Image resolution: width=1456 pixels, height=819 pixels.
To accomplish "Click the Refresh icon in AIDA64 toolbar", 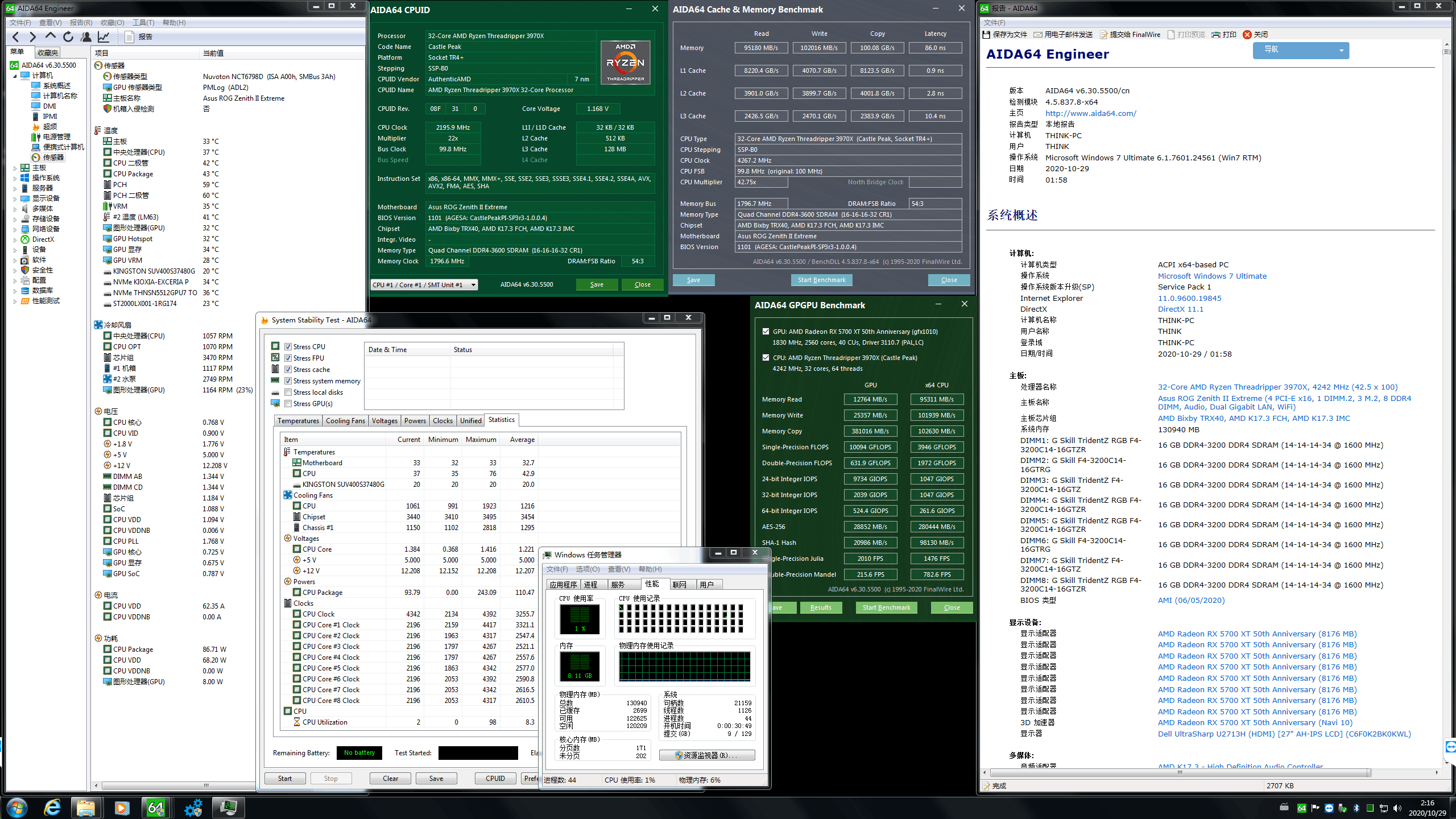I will pos(68,37).
